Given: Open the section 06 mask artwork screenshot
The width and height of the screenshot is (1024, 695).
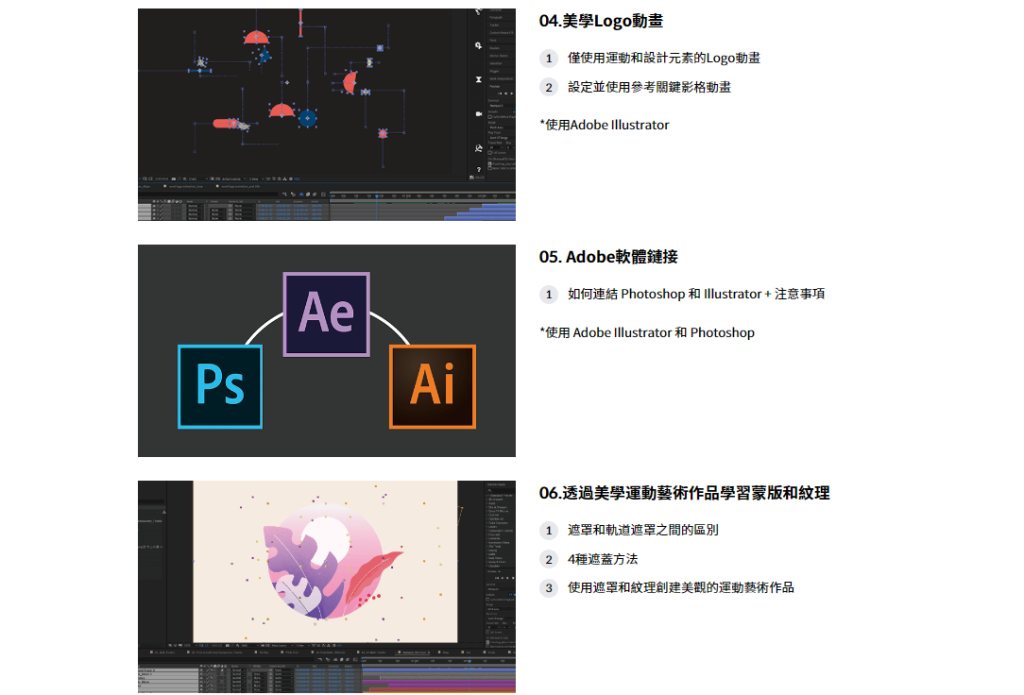Looking at the screenshot, I should 327,587.
